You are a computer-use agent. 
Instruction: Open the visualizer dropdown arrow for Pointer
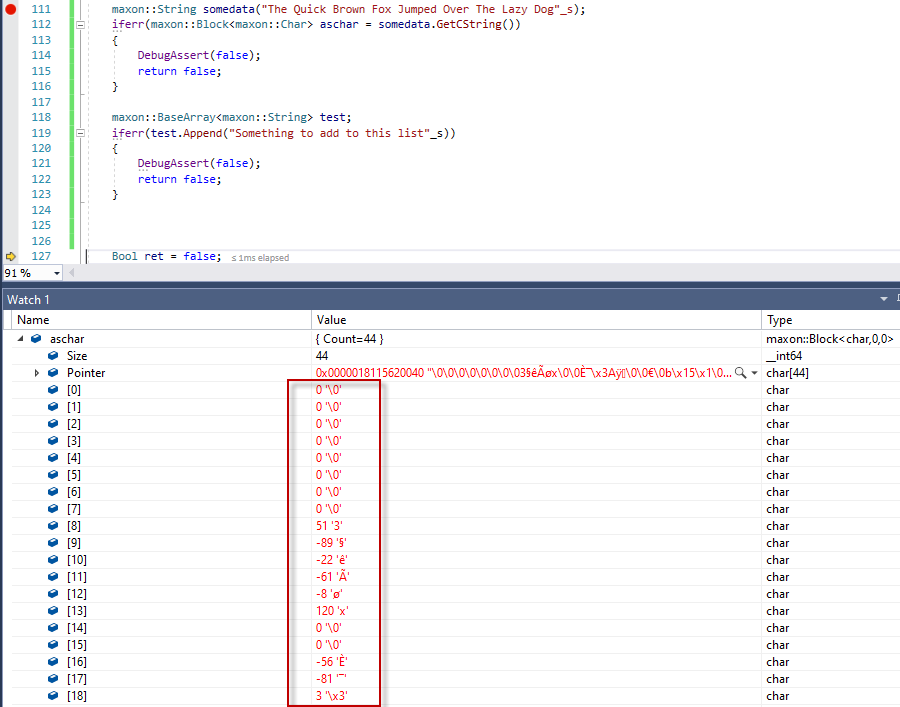tap(755, 373)
